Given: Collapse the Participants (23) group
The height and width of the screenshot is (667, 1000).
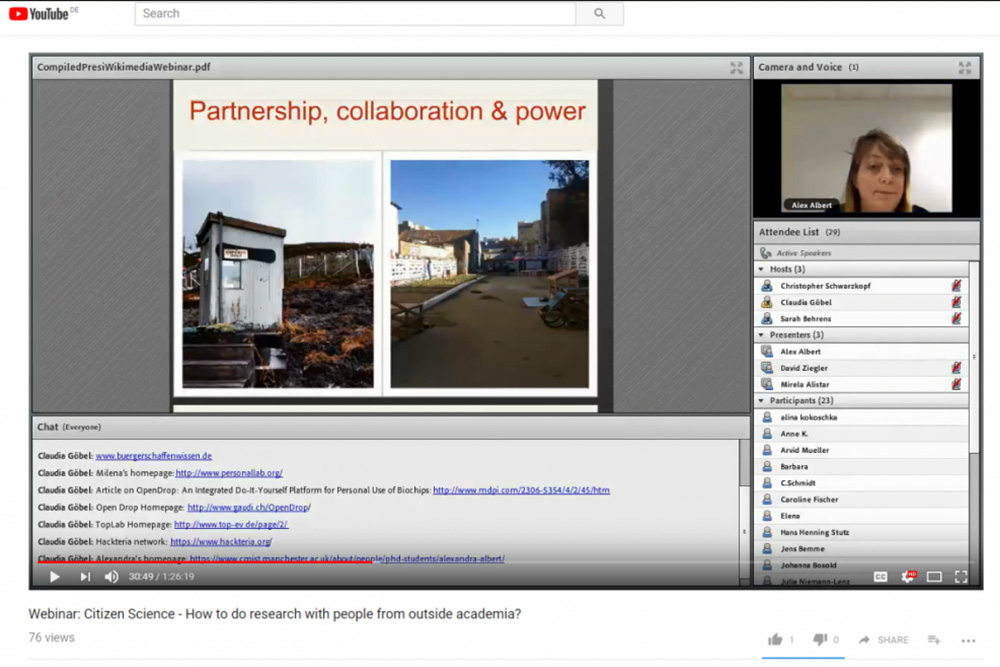Looking at the screenshot, I should (761, 400).
